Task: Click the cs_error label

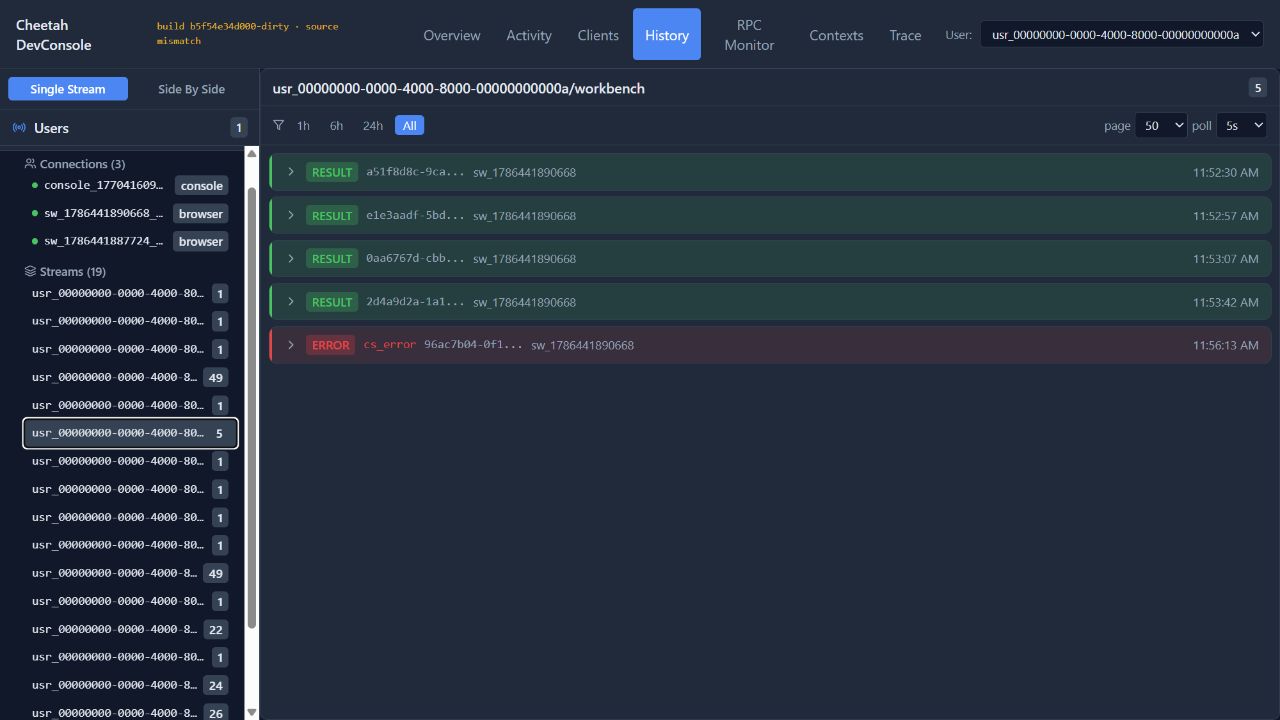Action: click(x=389, y=345)
